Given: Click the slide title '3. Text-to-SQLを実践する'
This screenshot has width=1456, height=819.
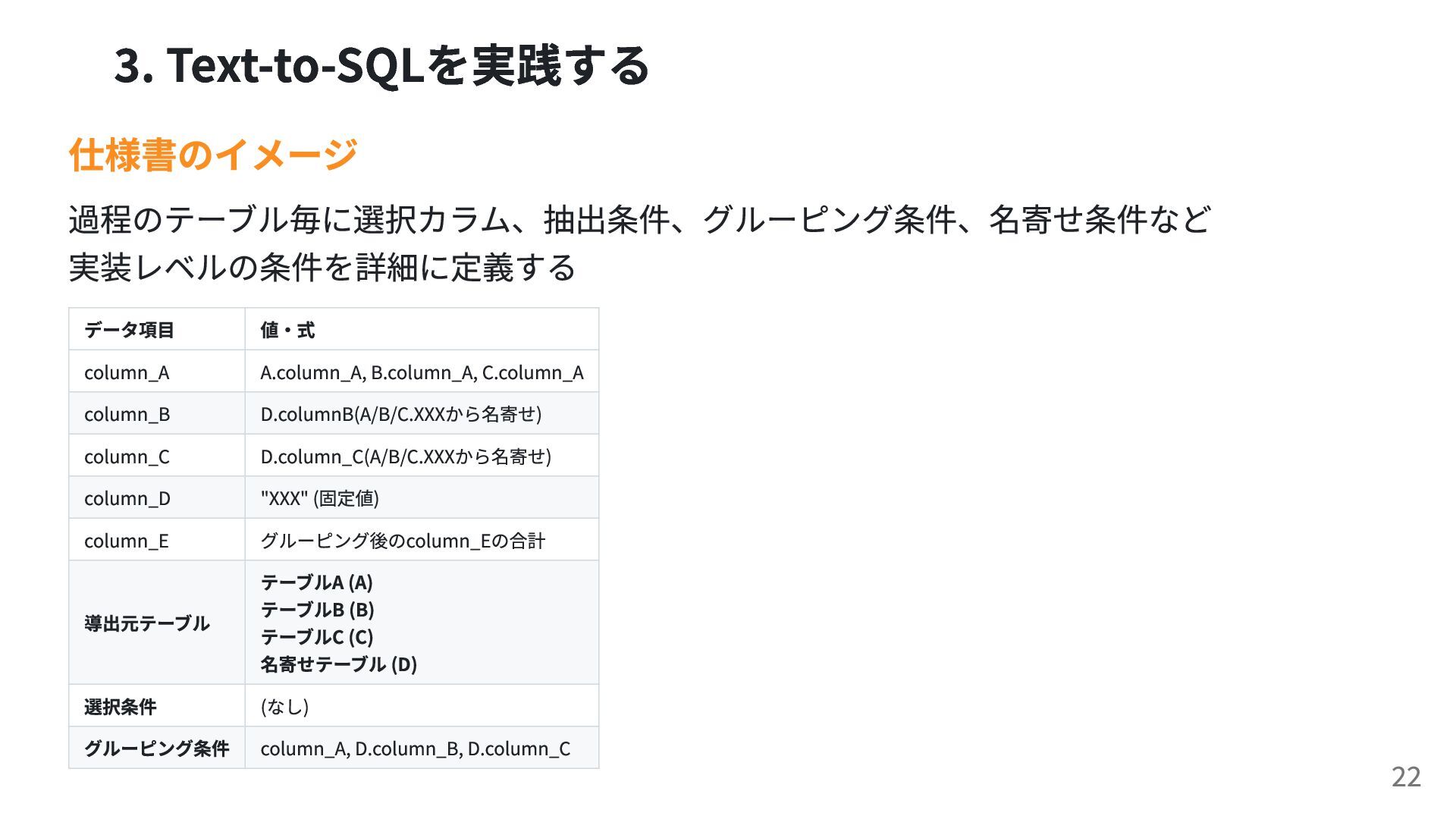Looking at the screenshot, I should coord(381,65).
